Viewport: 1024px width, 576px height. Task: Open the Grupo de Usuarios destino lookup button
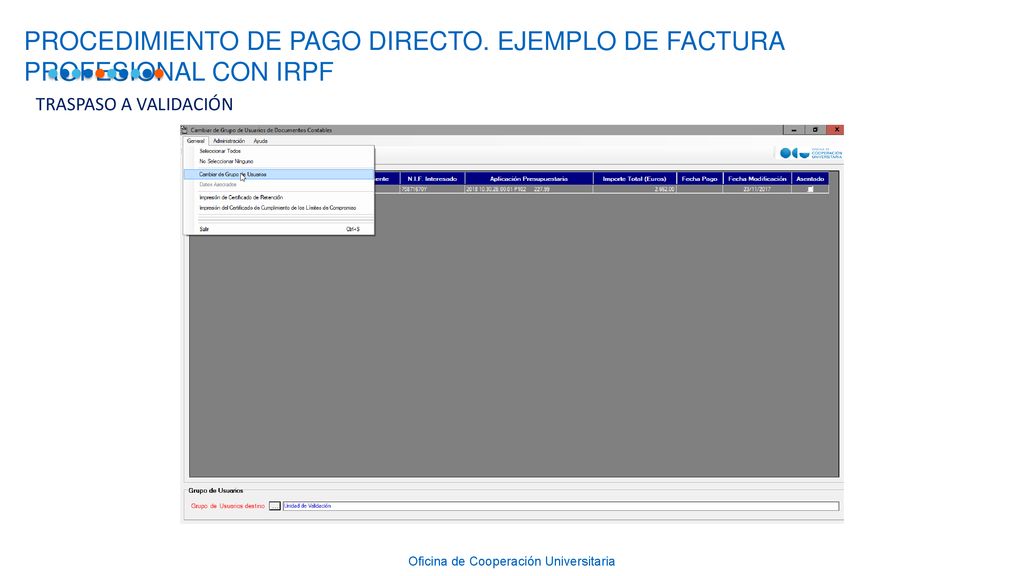275,506
